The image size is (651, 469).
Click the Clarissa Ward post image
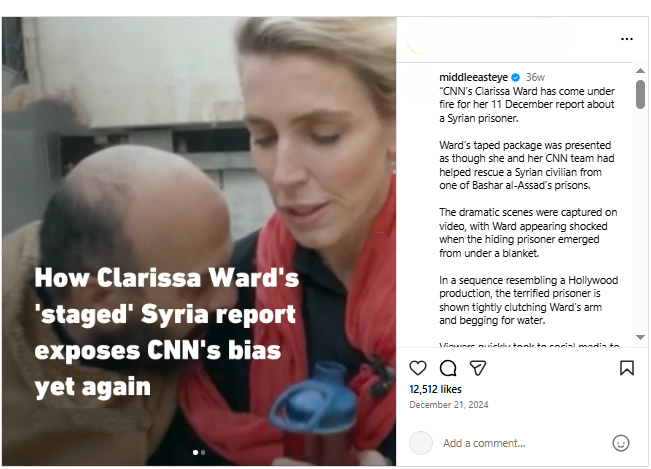199,241
